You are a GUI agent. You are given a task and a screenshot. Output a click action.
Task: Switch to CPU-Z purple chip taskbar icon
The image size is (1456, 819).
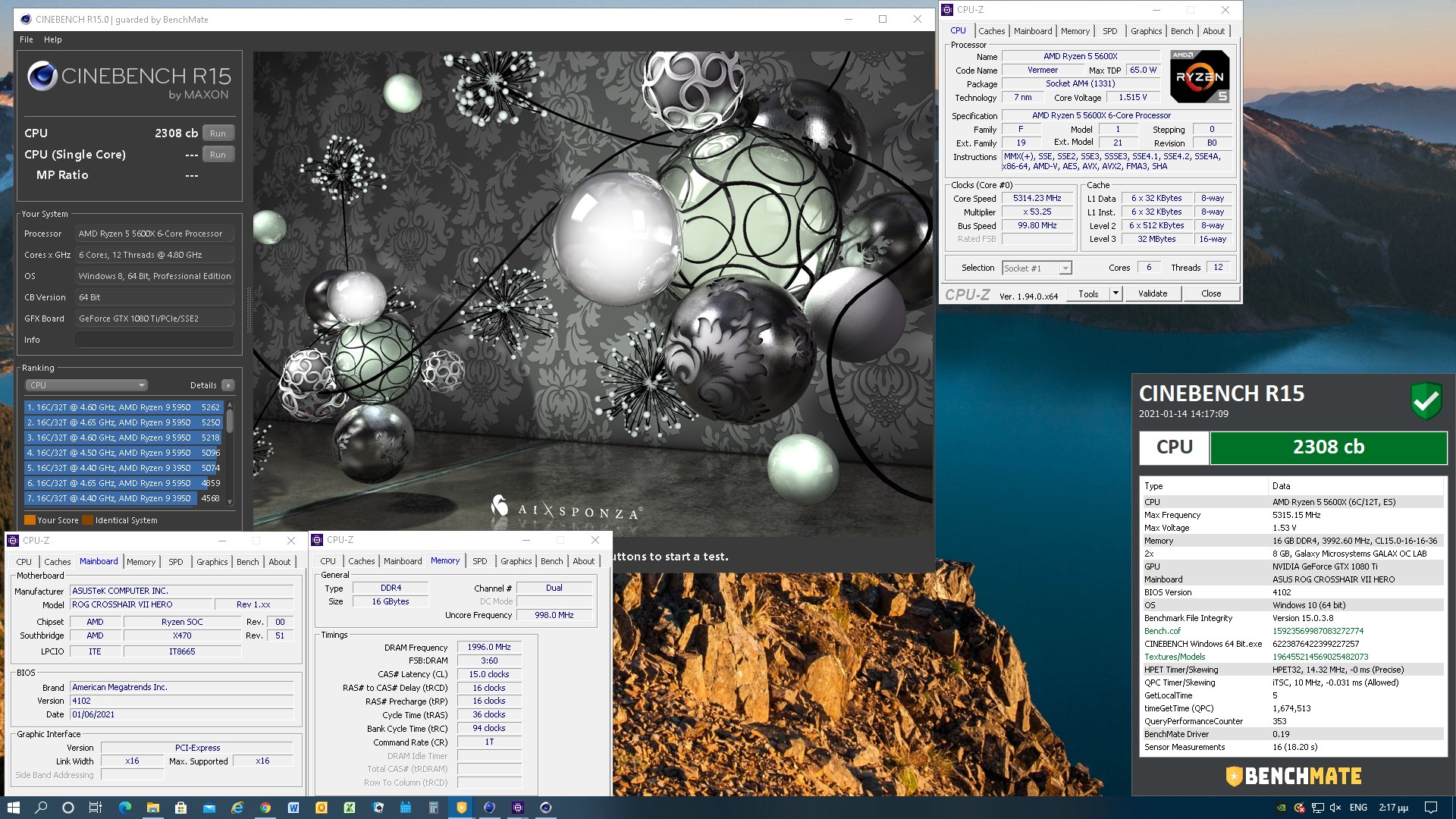pyautogui.click(x=517, y=808)
